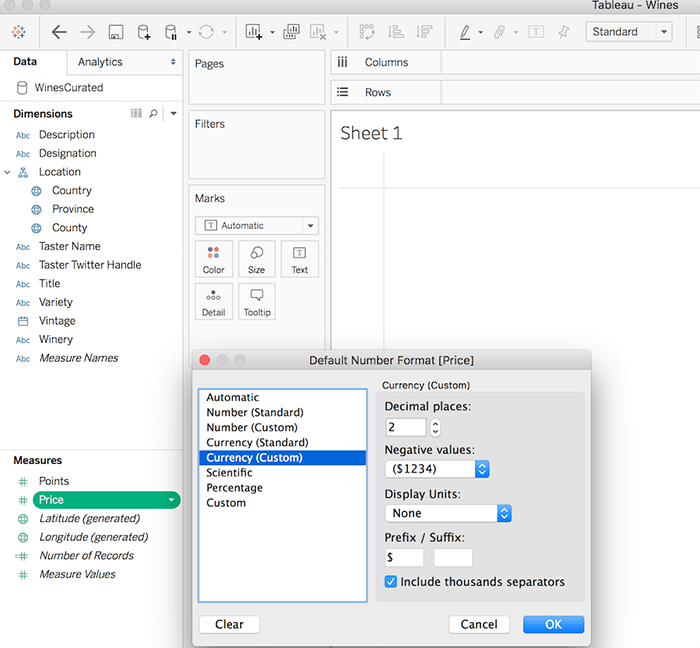Open the New Worksheet dropdown arrow

[272, 32]
